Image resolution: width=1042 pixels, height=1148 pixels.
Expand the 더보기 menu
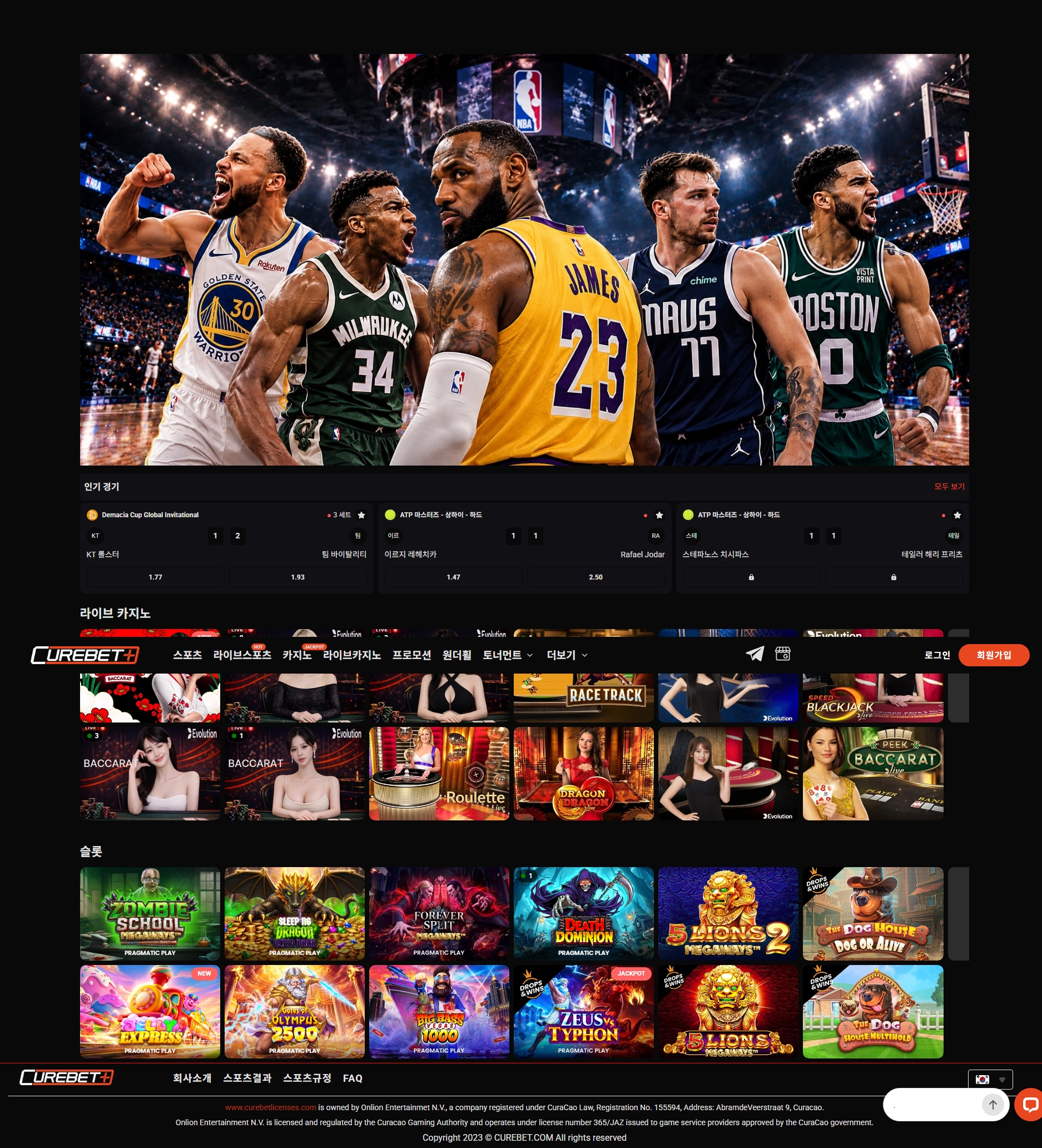[567, 655]
